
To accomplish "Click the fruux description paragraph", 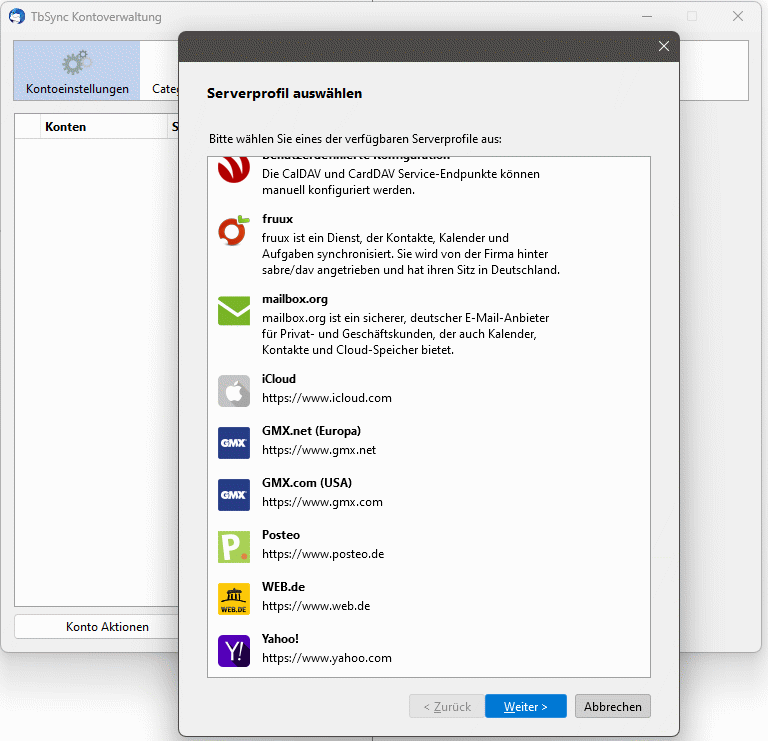I will (410, 254).
